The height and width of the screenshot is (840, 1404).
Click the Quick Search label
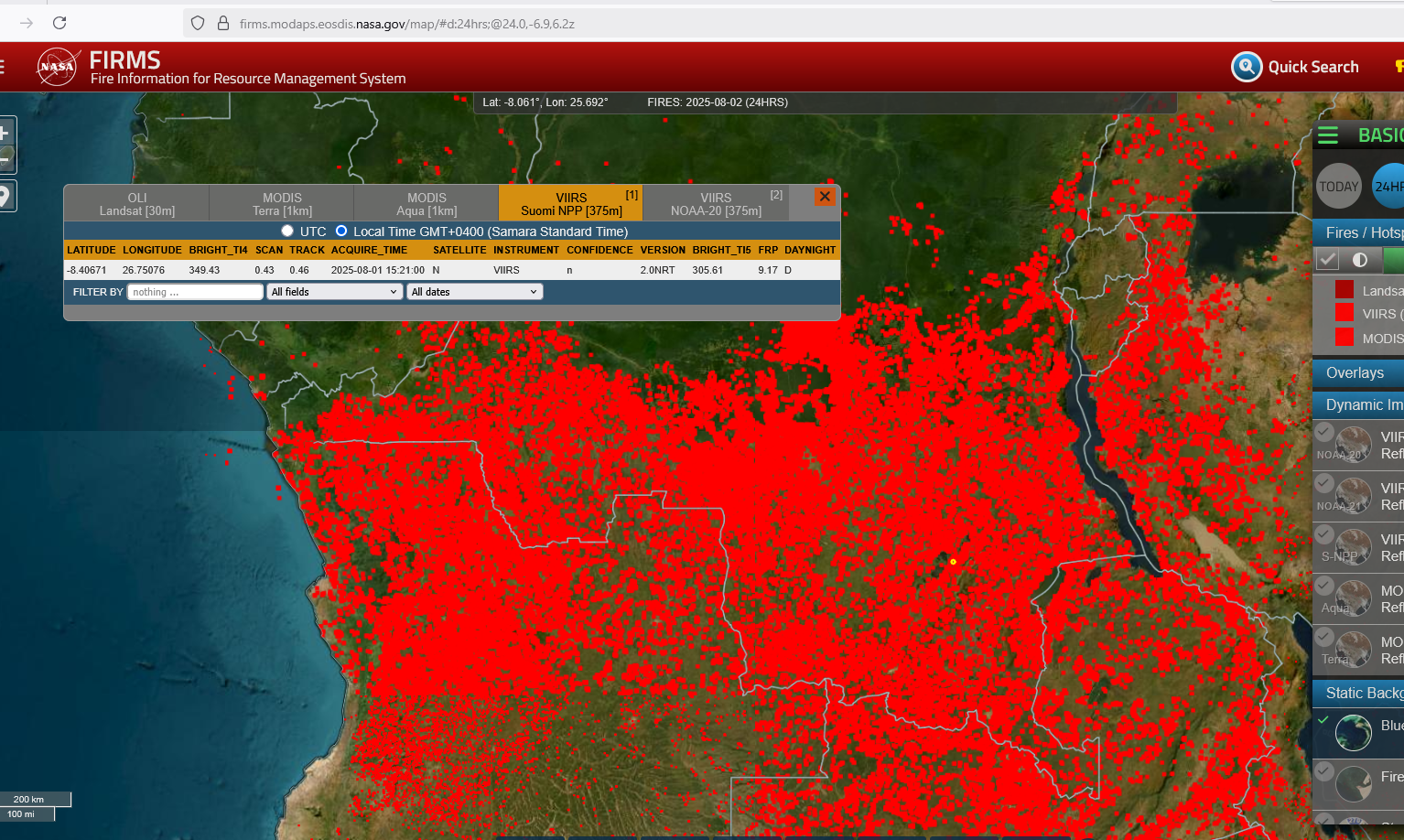[1313, 67]
